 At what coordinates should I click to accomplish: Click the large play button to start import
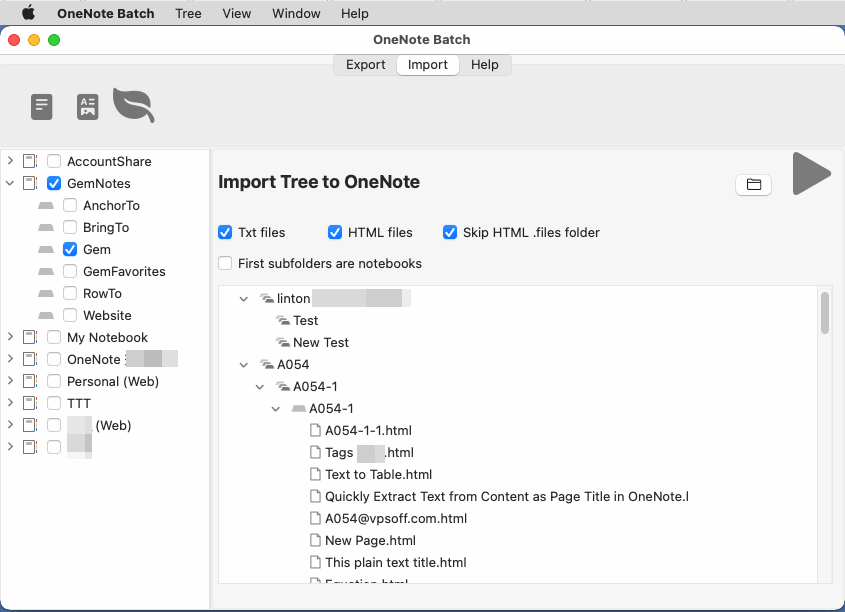(x=812, y=173)
